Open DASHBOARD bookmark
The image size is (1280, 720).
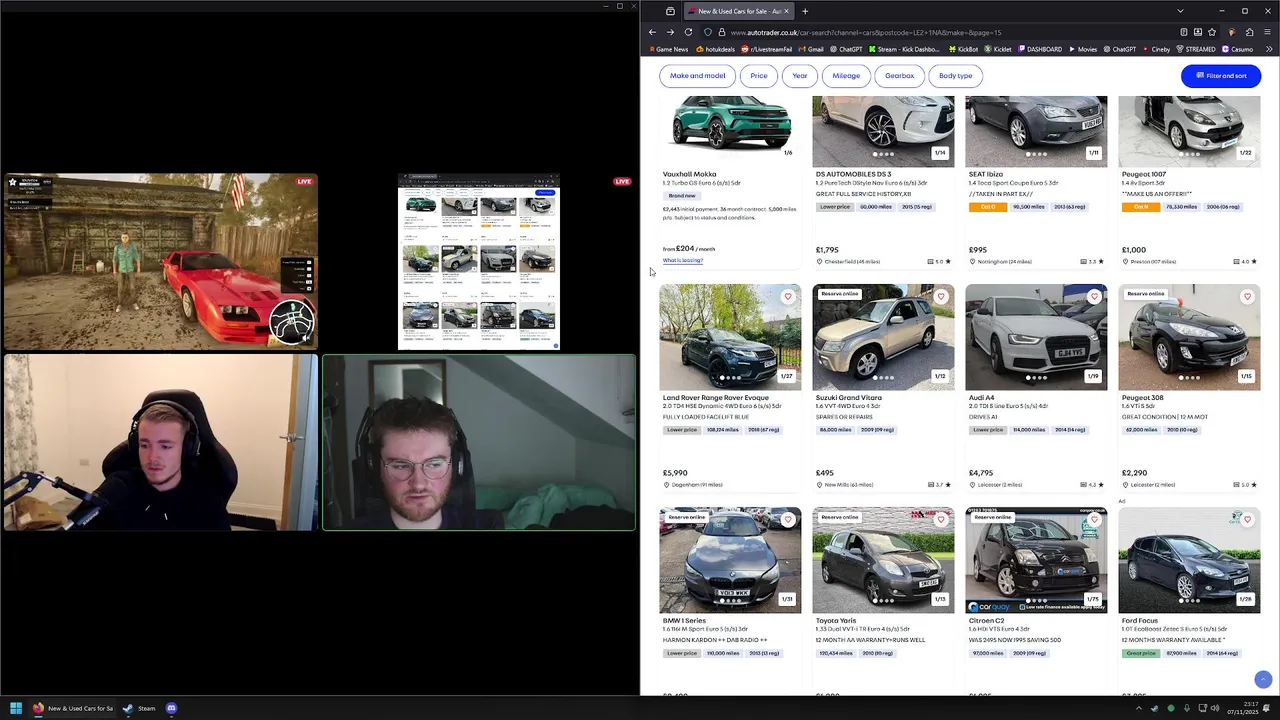pyautogui.click(x=1040, y=49)
